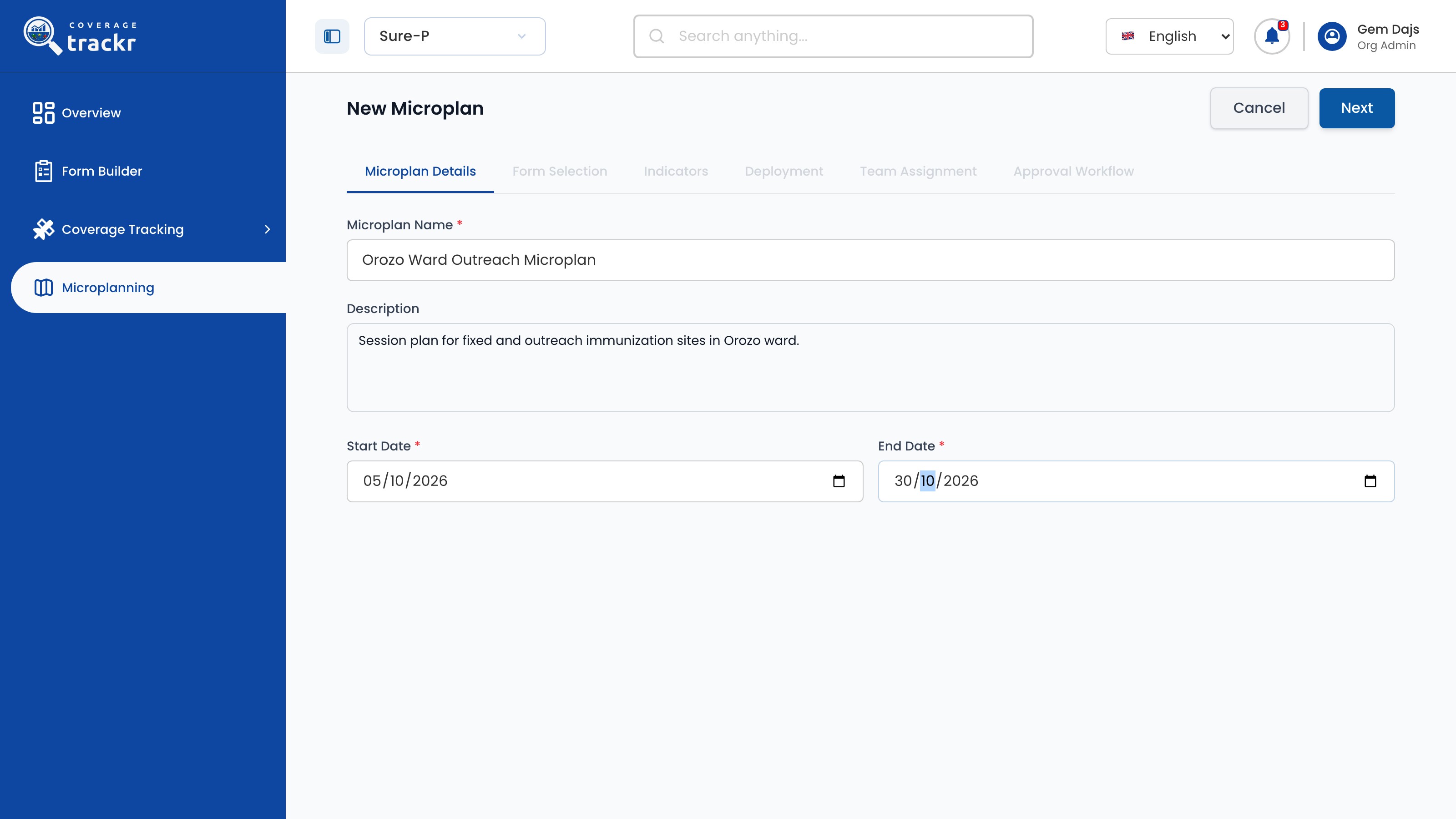
Task: Open the English language selector
Action: [1169, 36]
